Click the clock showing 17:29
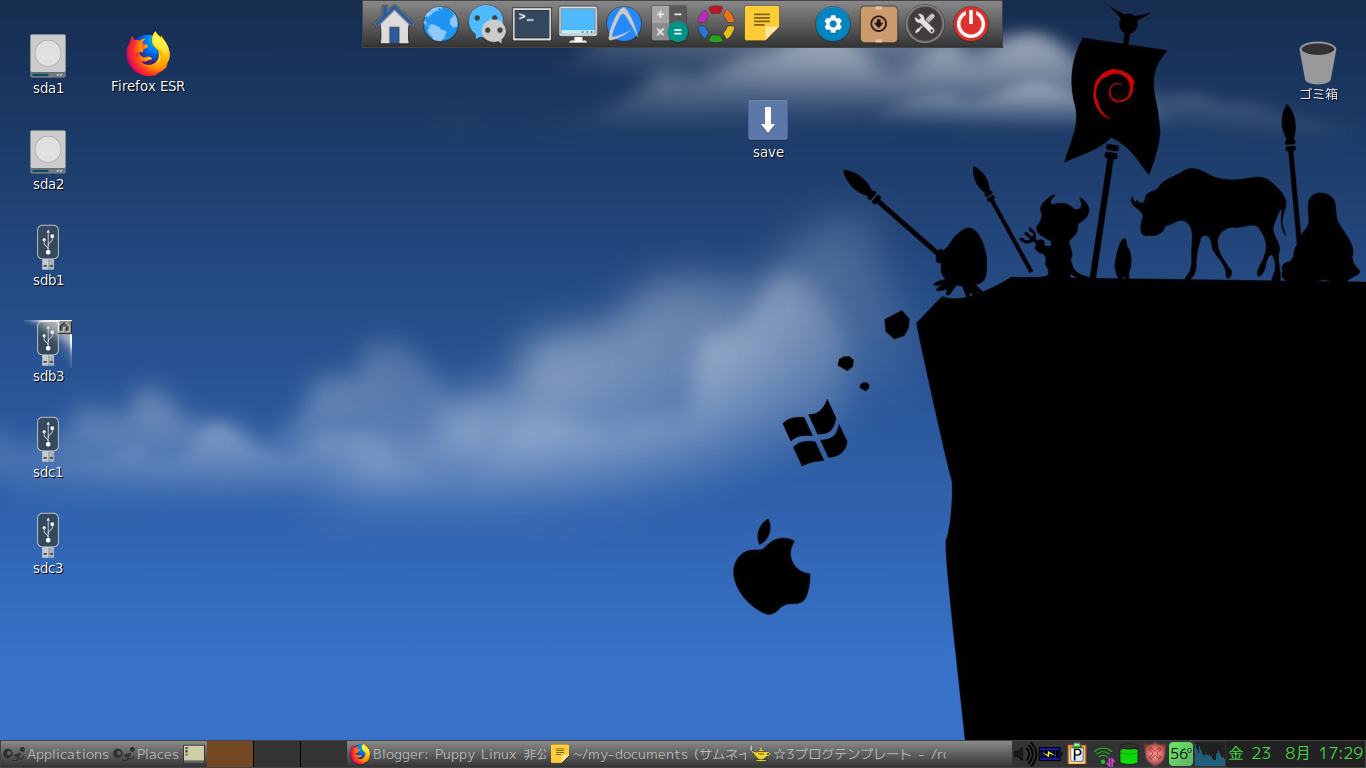This screenshot has width=1366, height=768. coord(1296,754)
